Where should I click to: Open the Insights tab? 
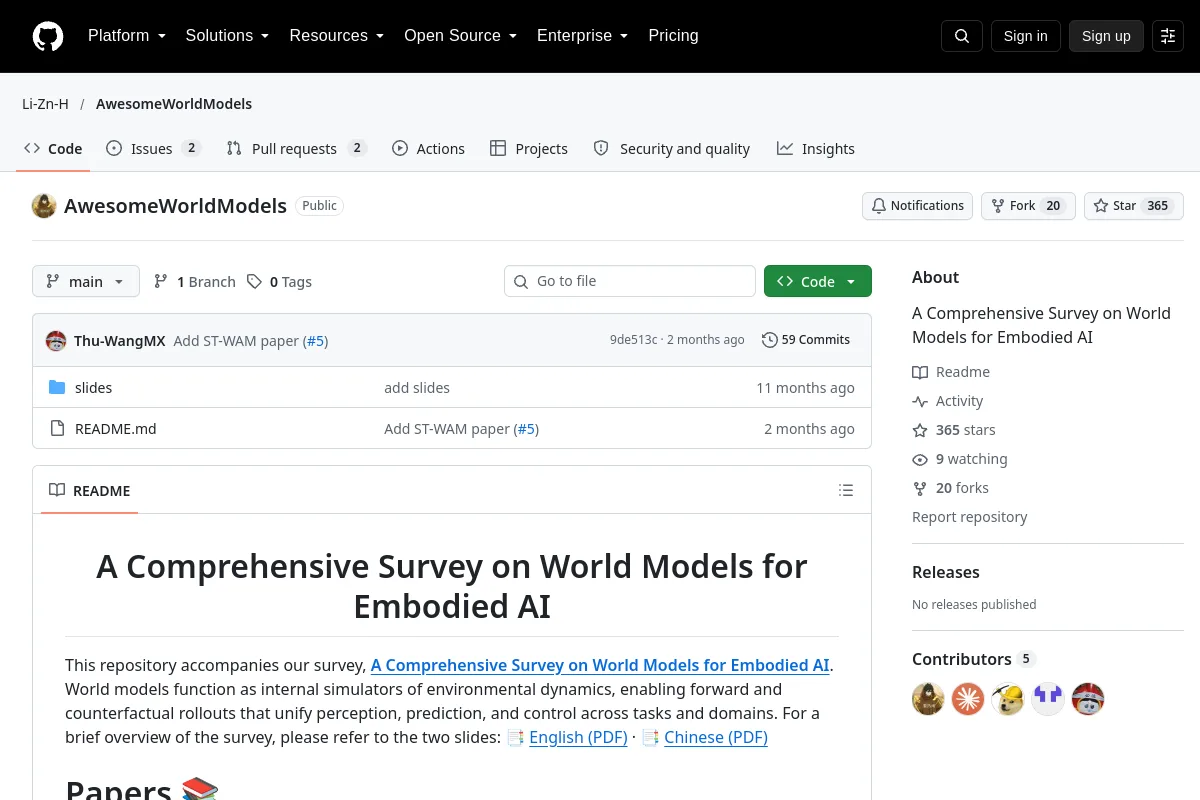[816, 149]
